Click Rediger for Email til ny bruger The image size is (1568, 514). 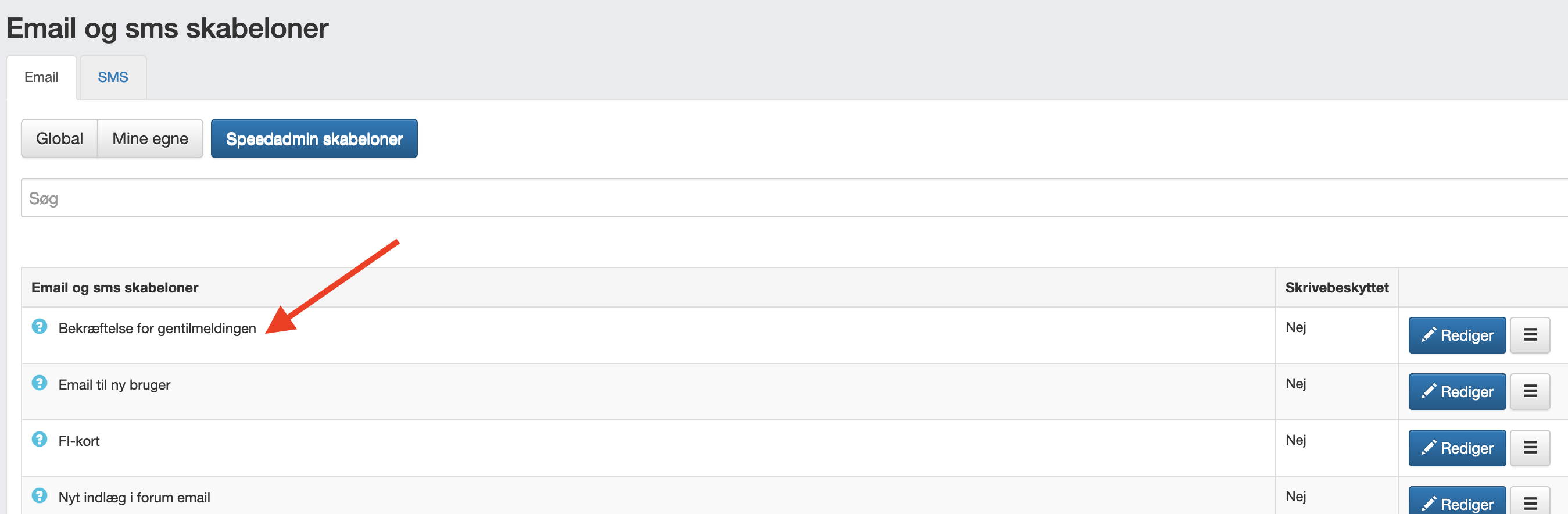(1457, 391)
